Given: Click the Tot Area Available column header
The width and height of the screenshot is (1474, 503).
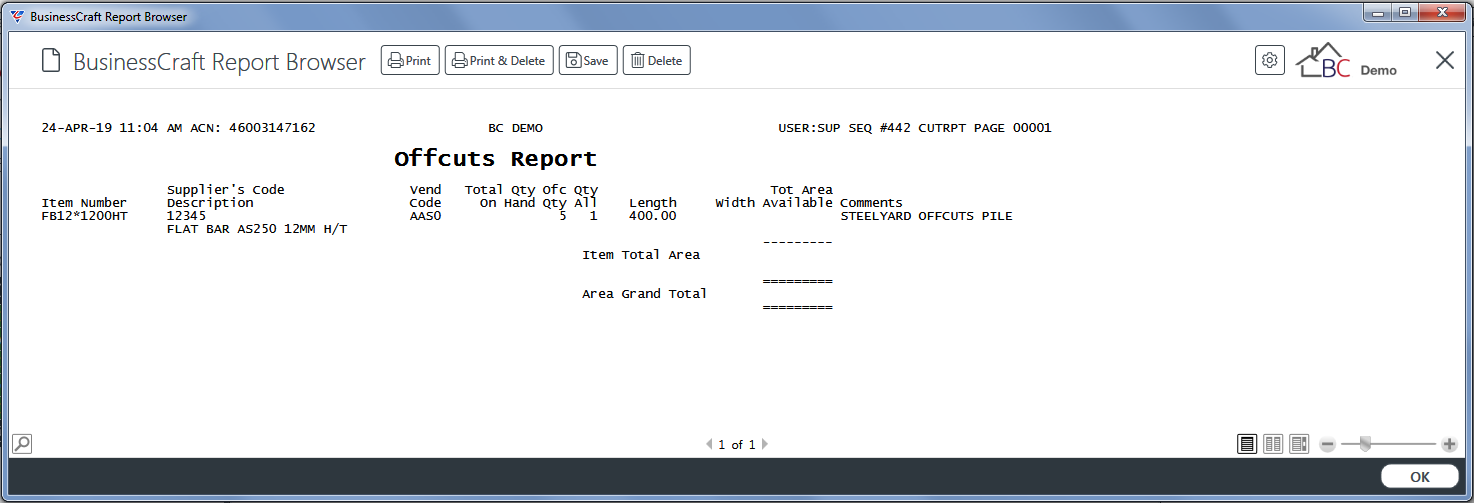Looking at the screenshot, I should click(798, 196).
